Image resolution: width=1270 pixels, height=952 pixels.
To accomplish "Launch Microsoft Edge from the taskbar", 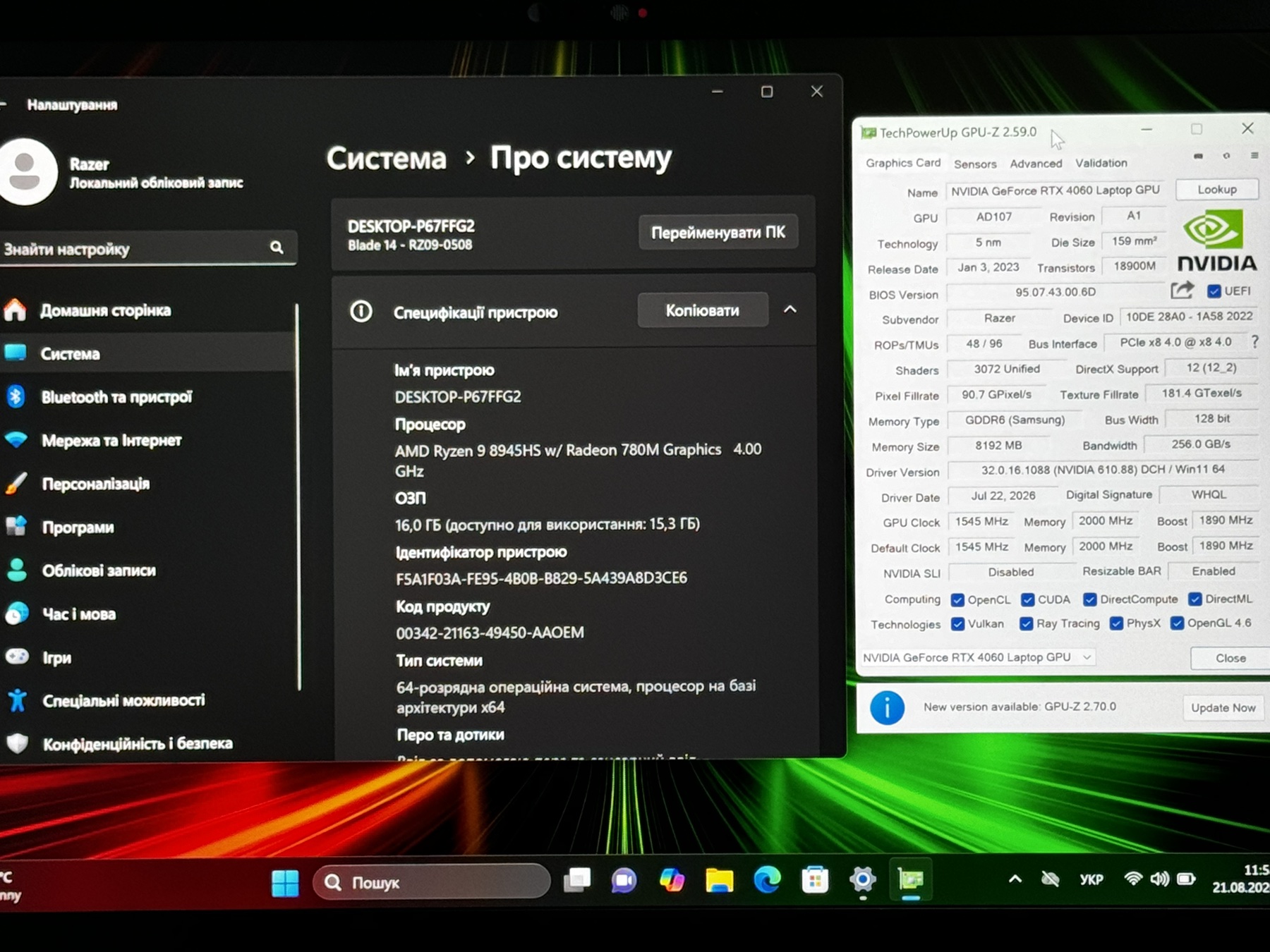I will point(767,880).
